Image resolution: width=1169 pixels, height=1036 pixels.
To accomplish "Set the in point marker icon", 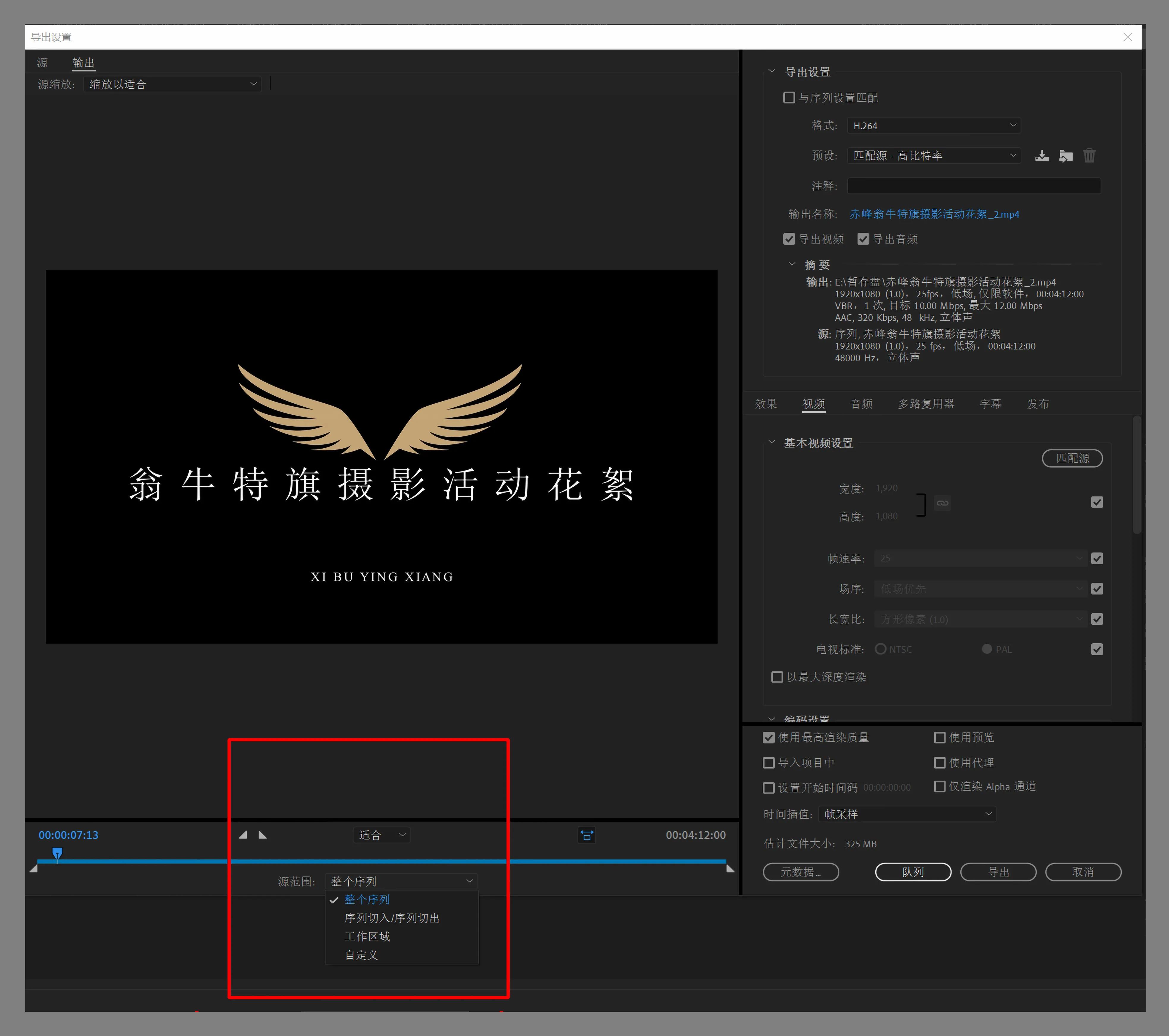I will click(x=243, y=835).
